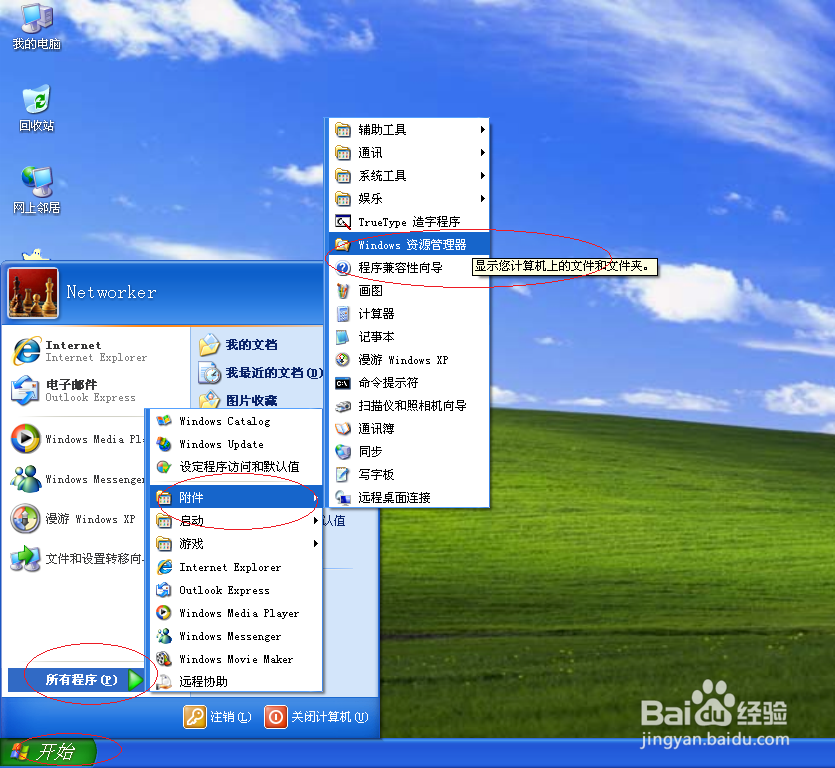Expand the 附件 submenu
This screenshot has width=835, height=768.
pos(236,497)
